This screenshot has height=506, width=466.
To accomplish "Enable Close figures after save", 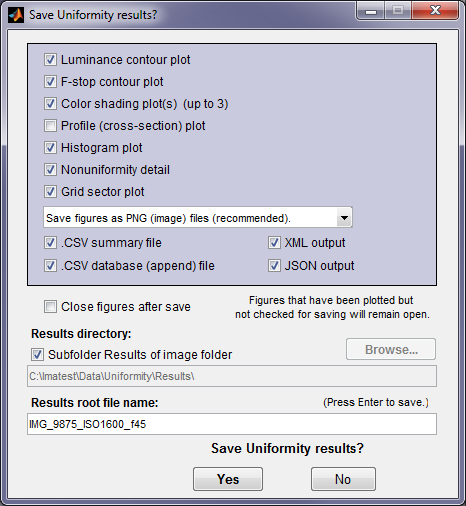I will click(x=50, y=307).
